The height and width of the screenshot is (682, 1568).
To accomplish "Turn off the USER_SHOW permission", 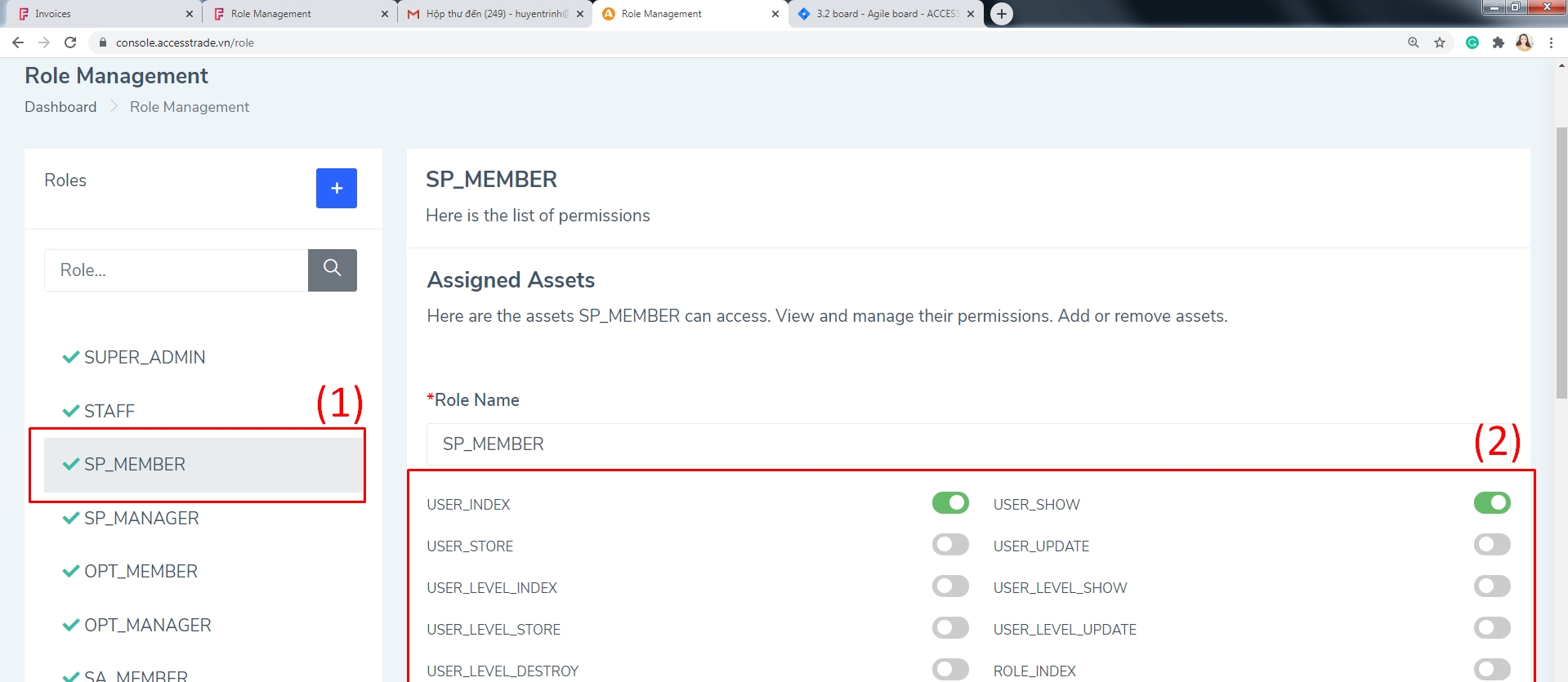I will click(1491, 503).
